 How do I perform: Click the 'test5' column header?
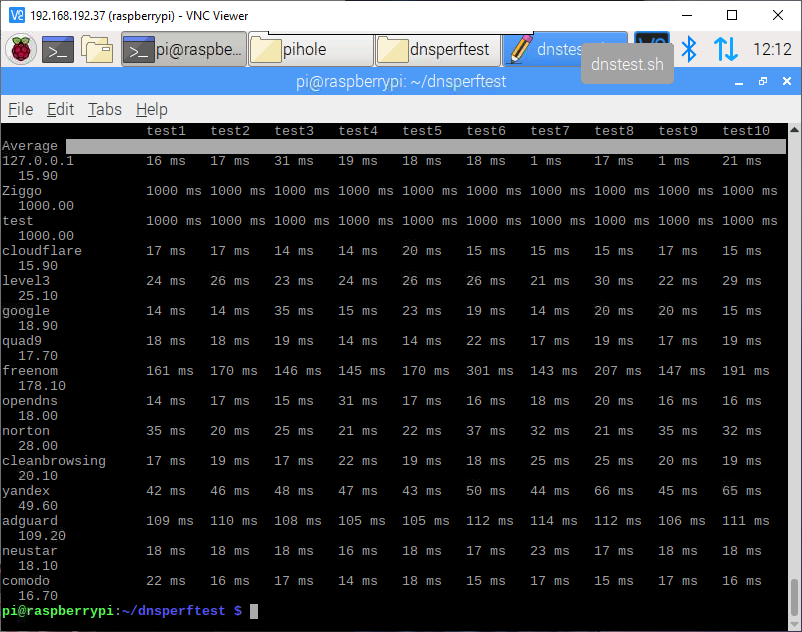click(422, 131)
